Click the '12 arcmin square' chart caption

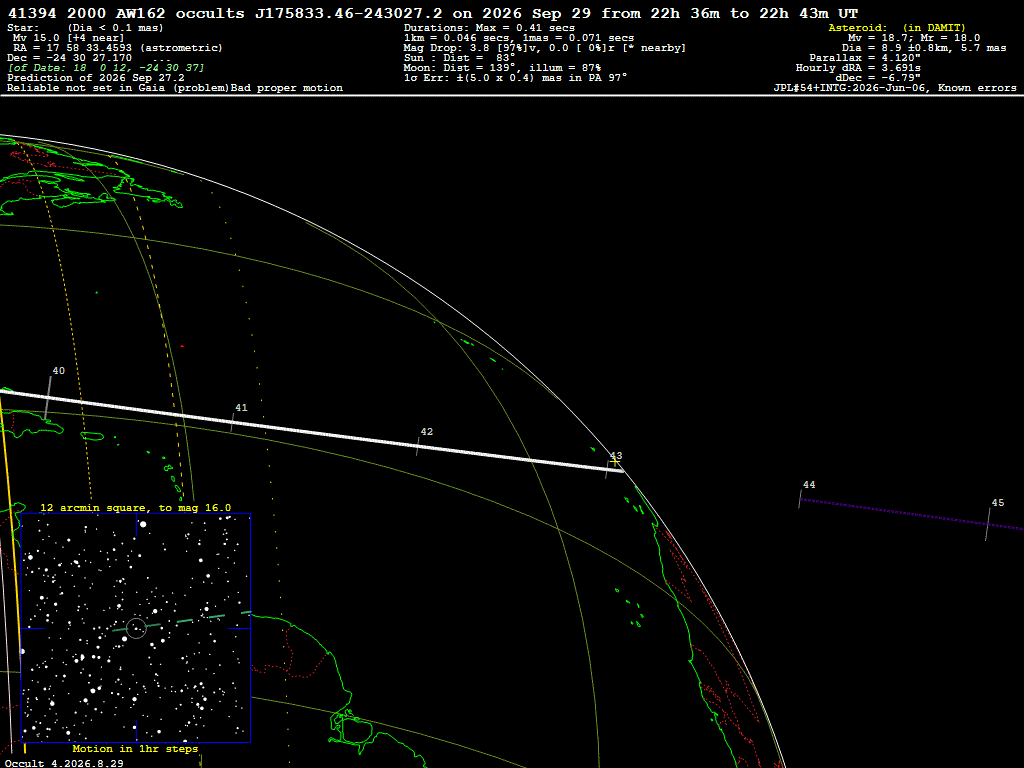[135, 507]
